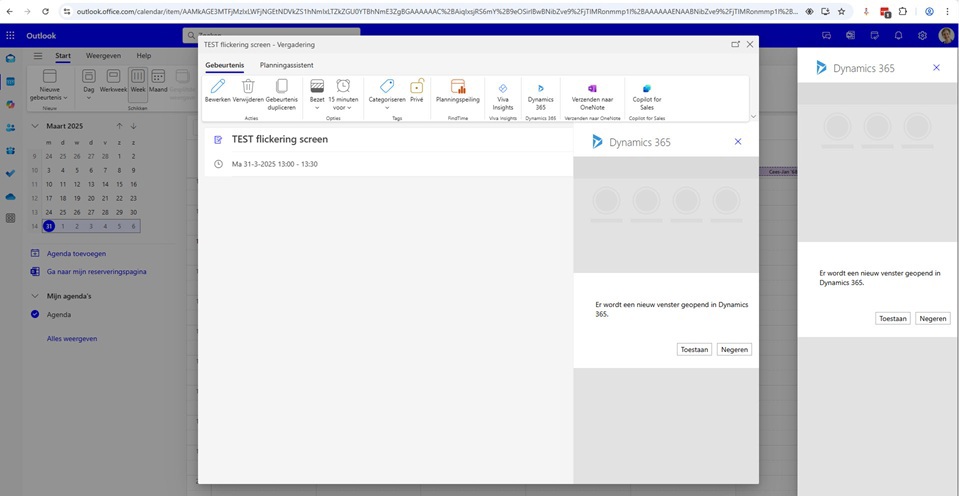Screen dimensions: 959x496
Task: Open Mail in Outlook left rail
Action: (x=10, y=59)
